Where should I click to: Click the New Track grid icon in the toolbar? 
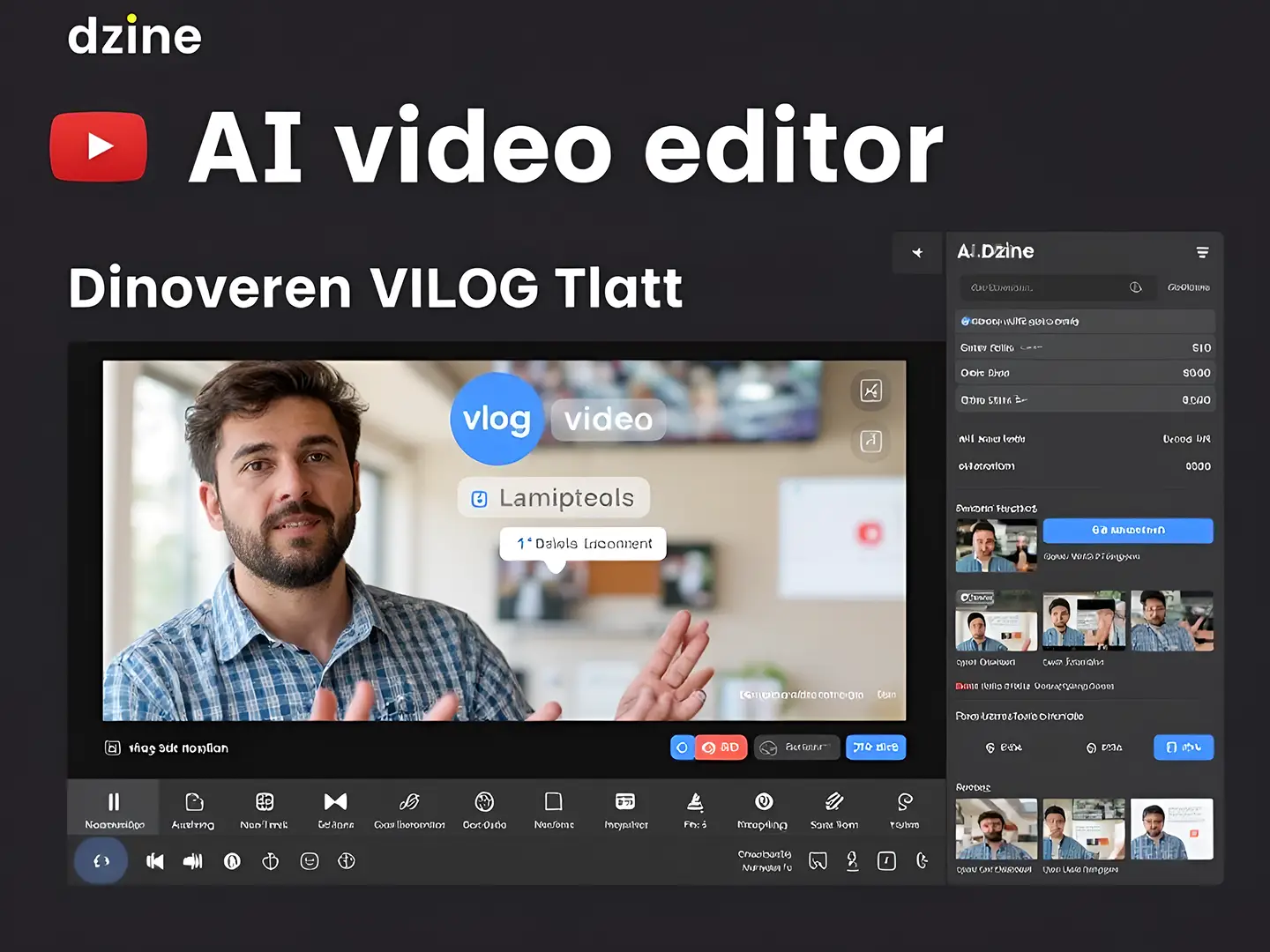(265, 802)
